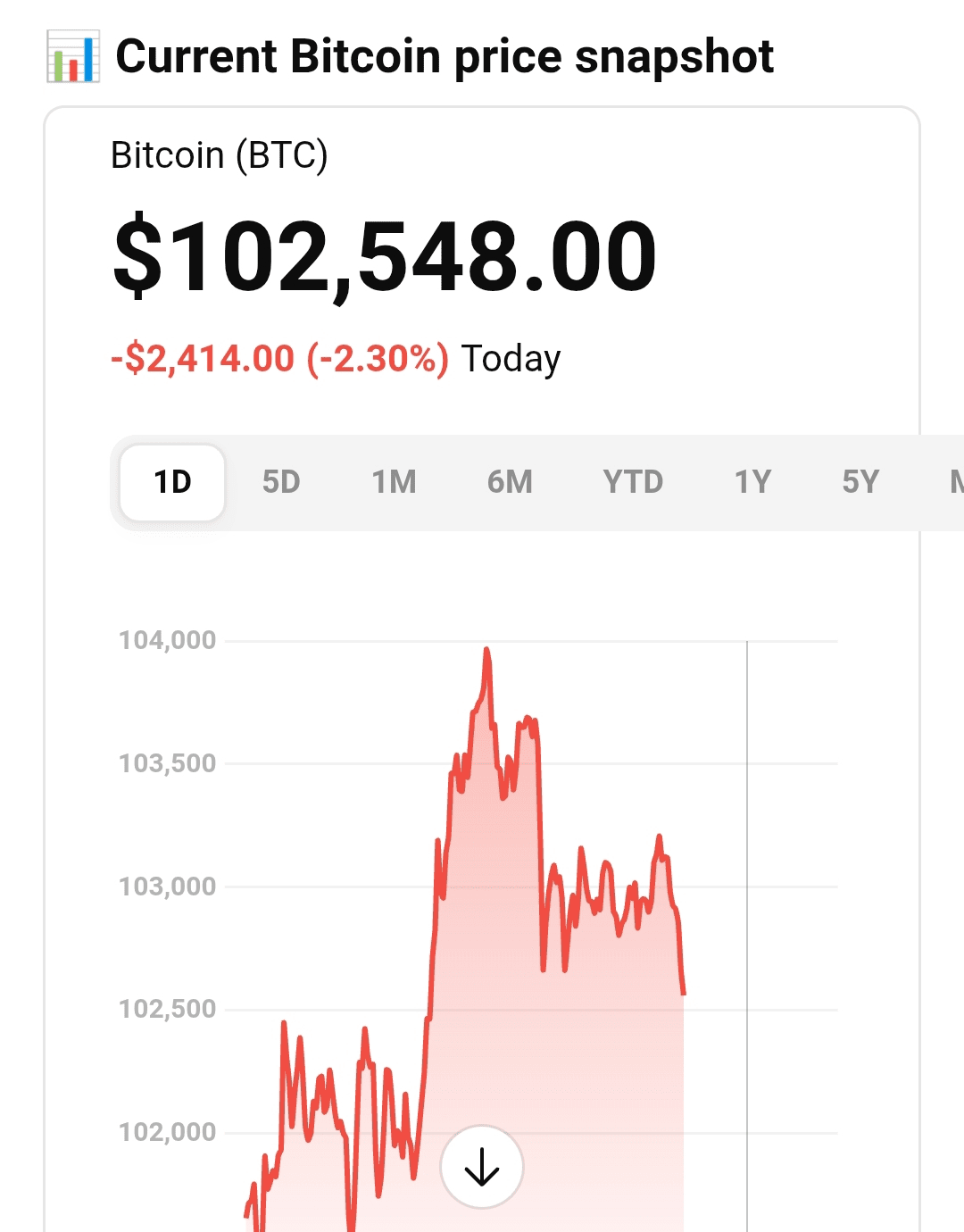Click the 104,000 axis label
The image size is (964, 1232).
click(168, 640)
